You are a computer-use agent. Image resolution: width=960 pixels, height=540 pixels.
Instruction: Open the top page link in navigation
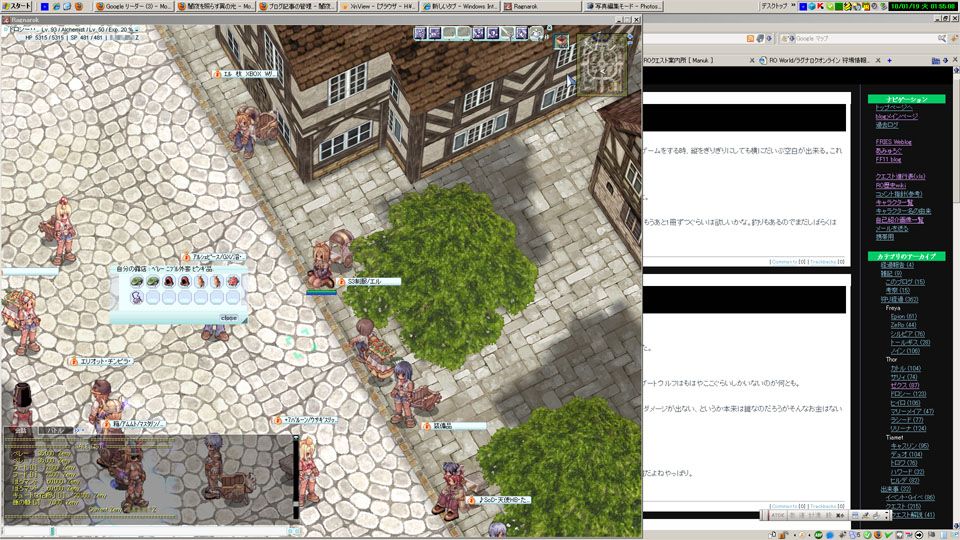(893, 107)
